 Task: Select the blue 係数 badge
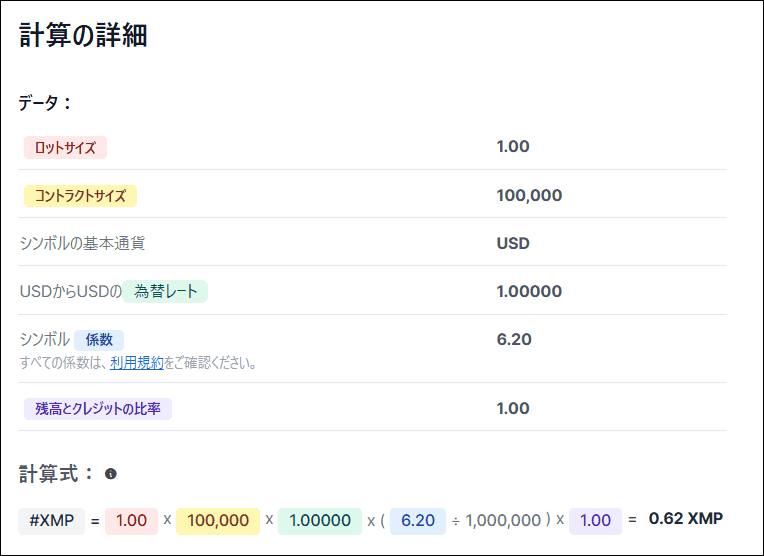click(99, 340)
